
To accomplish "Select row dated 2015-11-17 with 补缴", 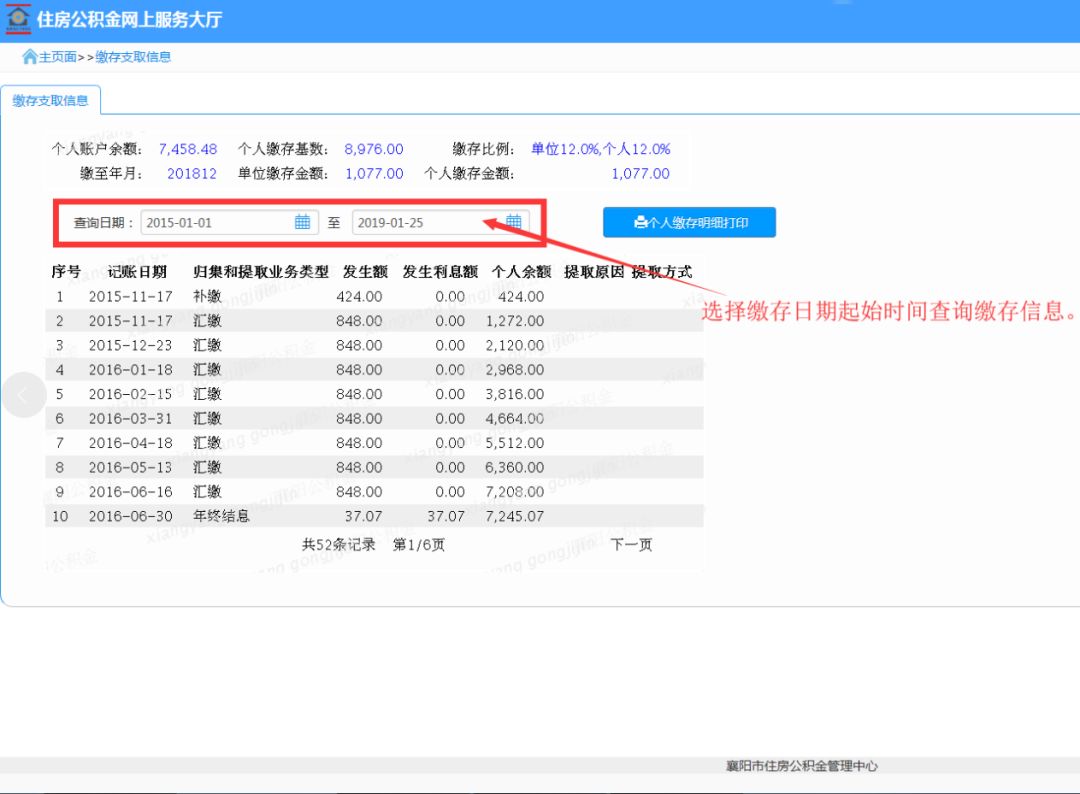I will click(x=374, y=297).
